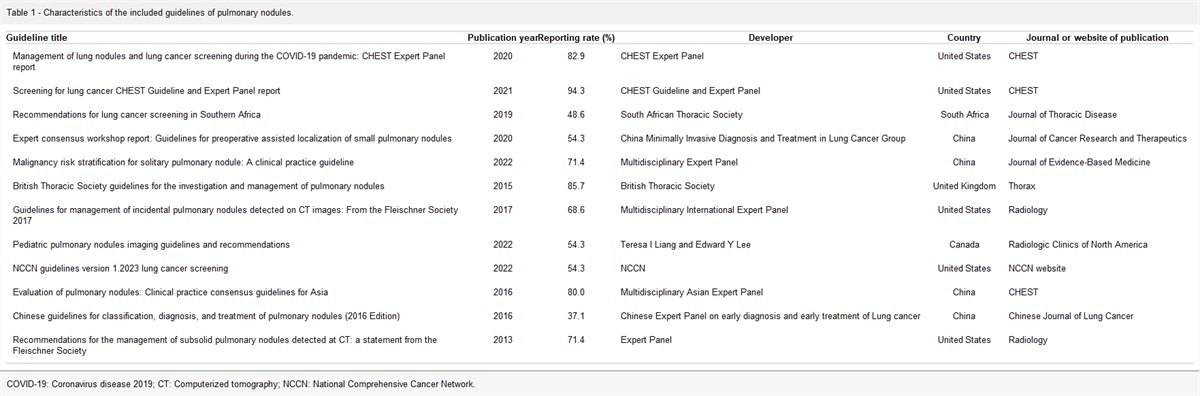Viewport: 1200px width, 396px height.
Task: Click the 'South Africa' country cell
Action: (x=964, y=114)
